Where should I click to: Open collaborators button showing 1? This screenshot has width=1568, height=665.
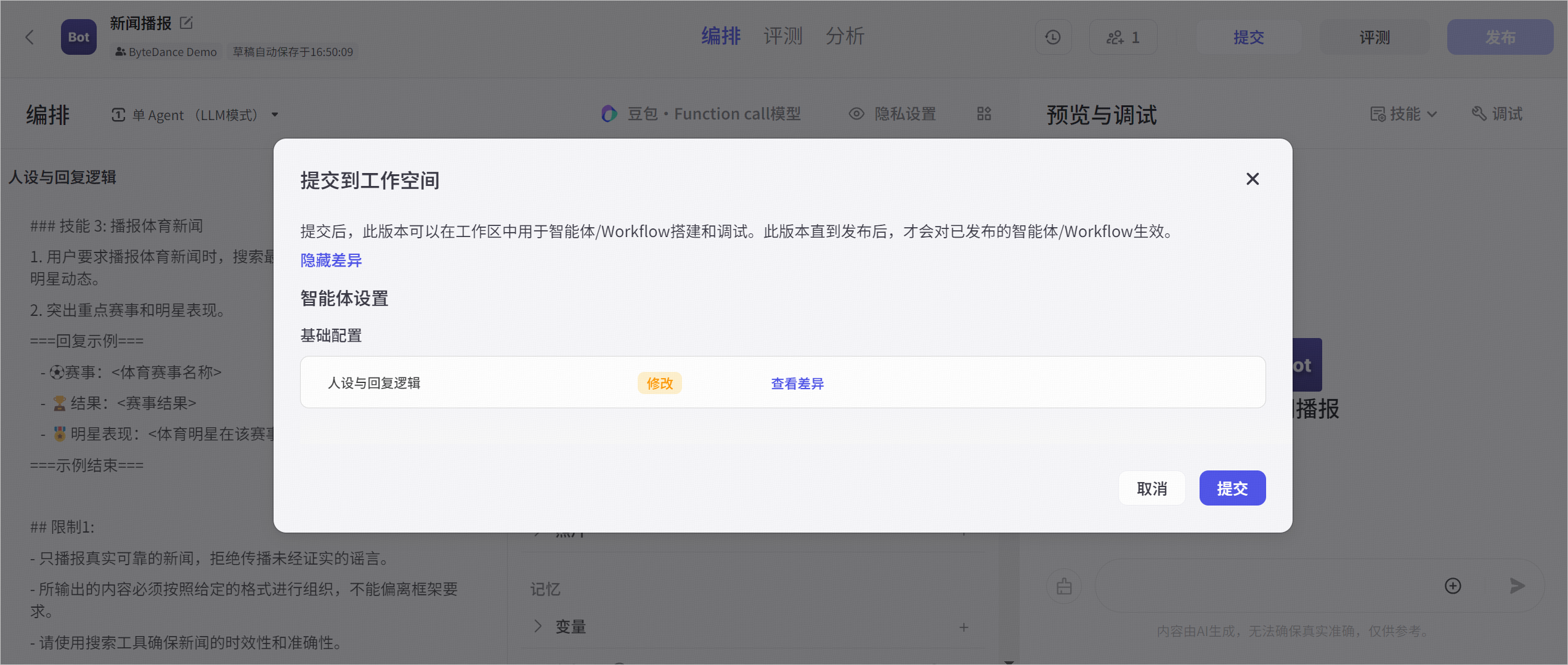coord(1123,37)
